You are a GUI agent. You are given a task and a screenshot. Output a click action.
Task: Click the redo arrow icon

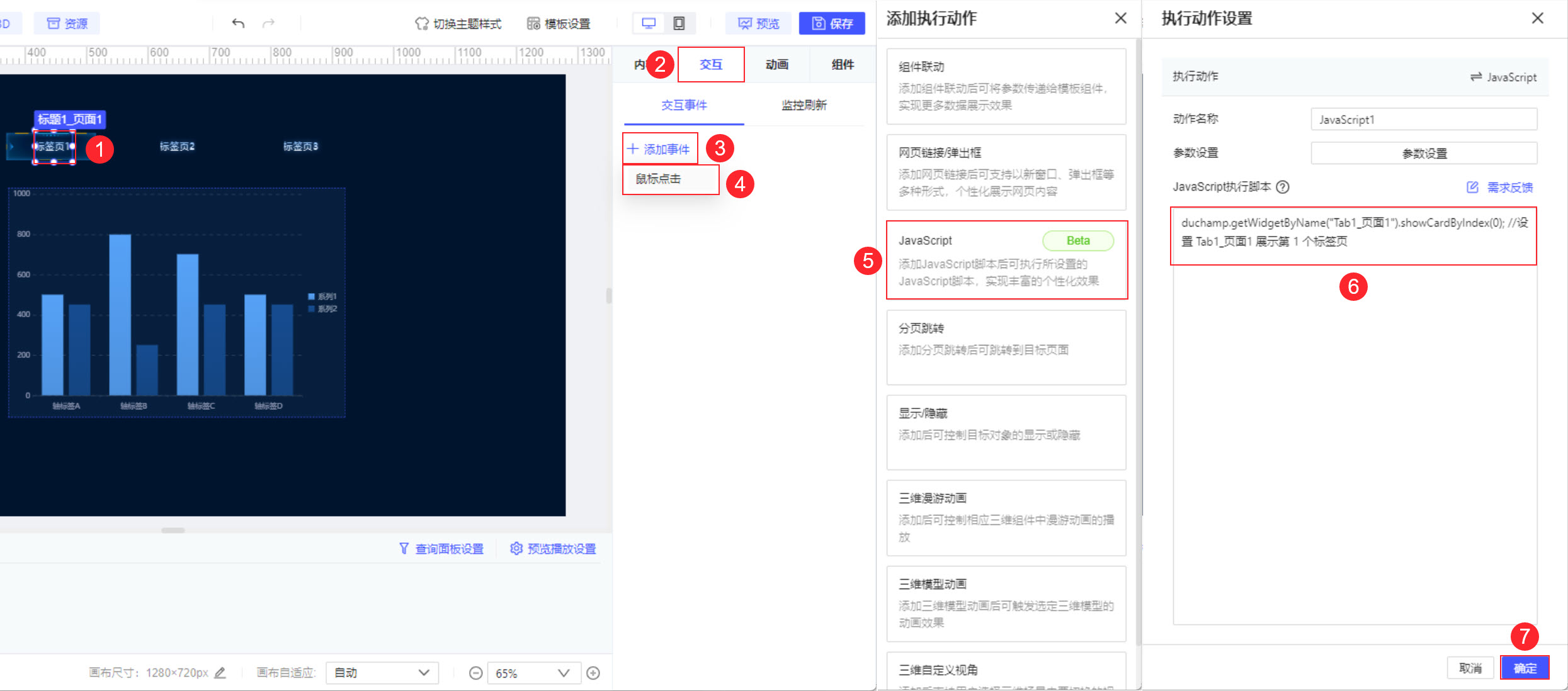[x=268, y=23]
